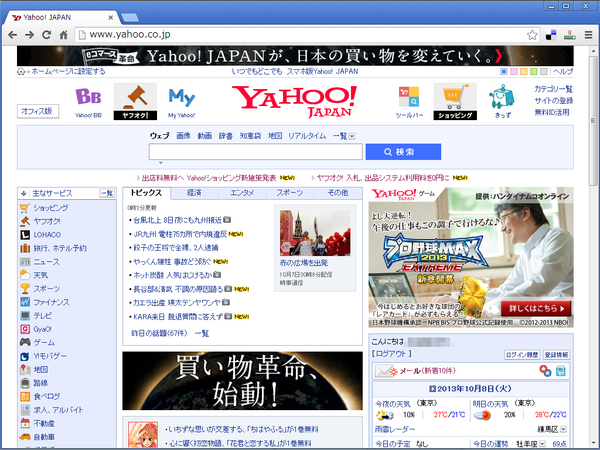
Task: Click the ヤフオク! auction gavel icon
Action: point(135,101)
